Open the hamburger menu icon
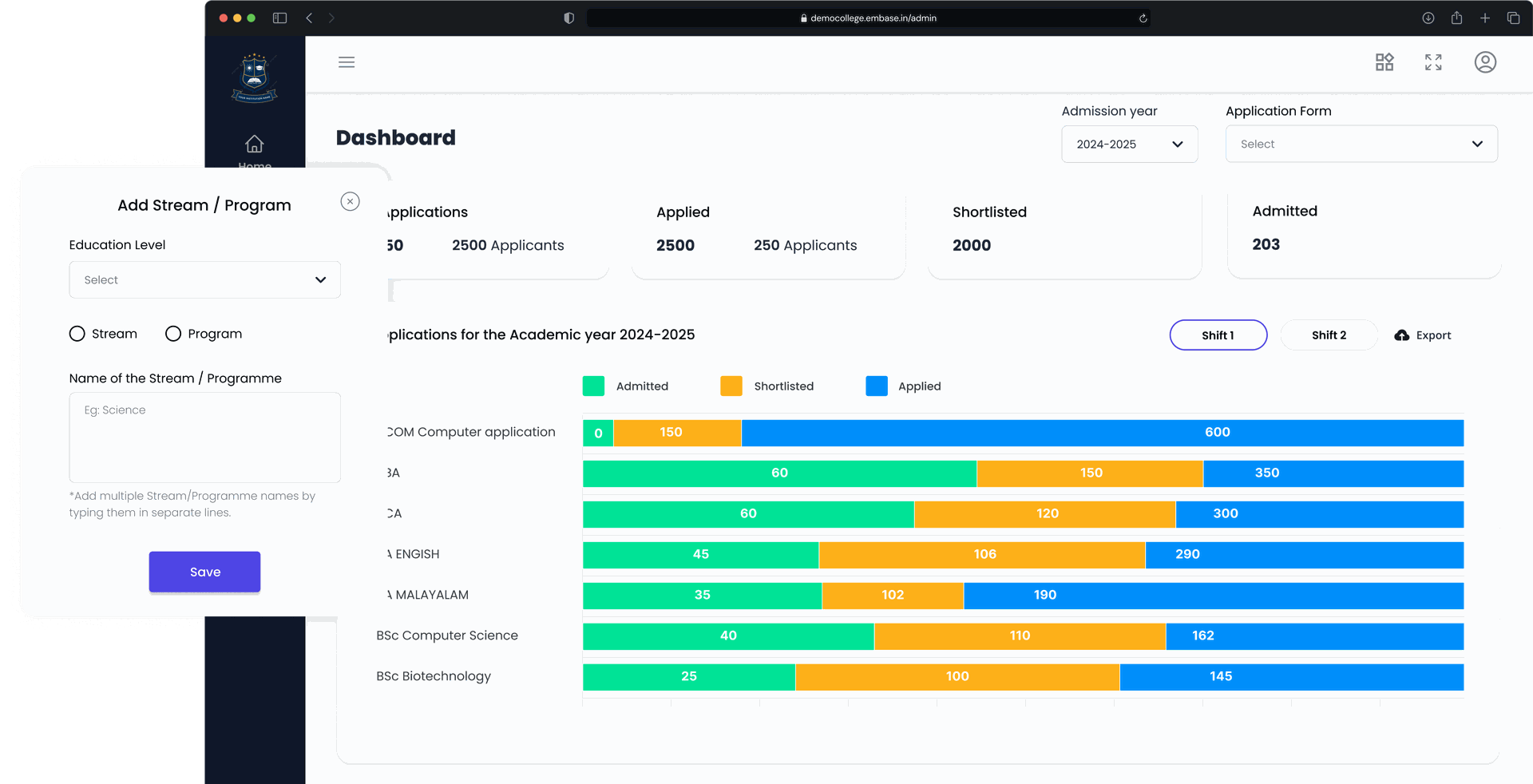Screen dimensions: 1533x784 tap(347, 62)
